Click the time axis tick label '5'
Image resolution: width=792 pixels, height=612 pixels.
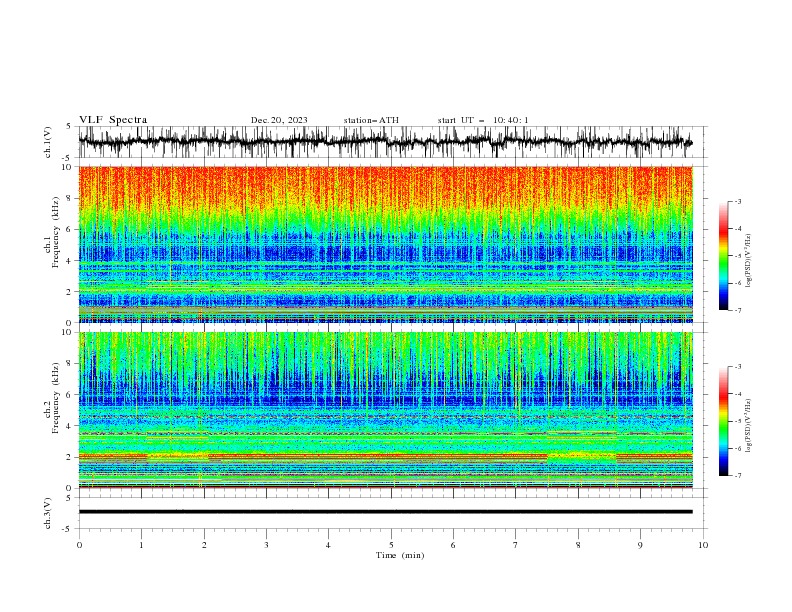(391, 545)
